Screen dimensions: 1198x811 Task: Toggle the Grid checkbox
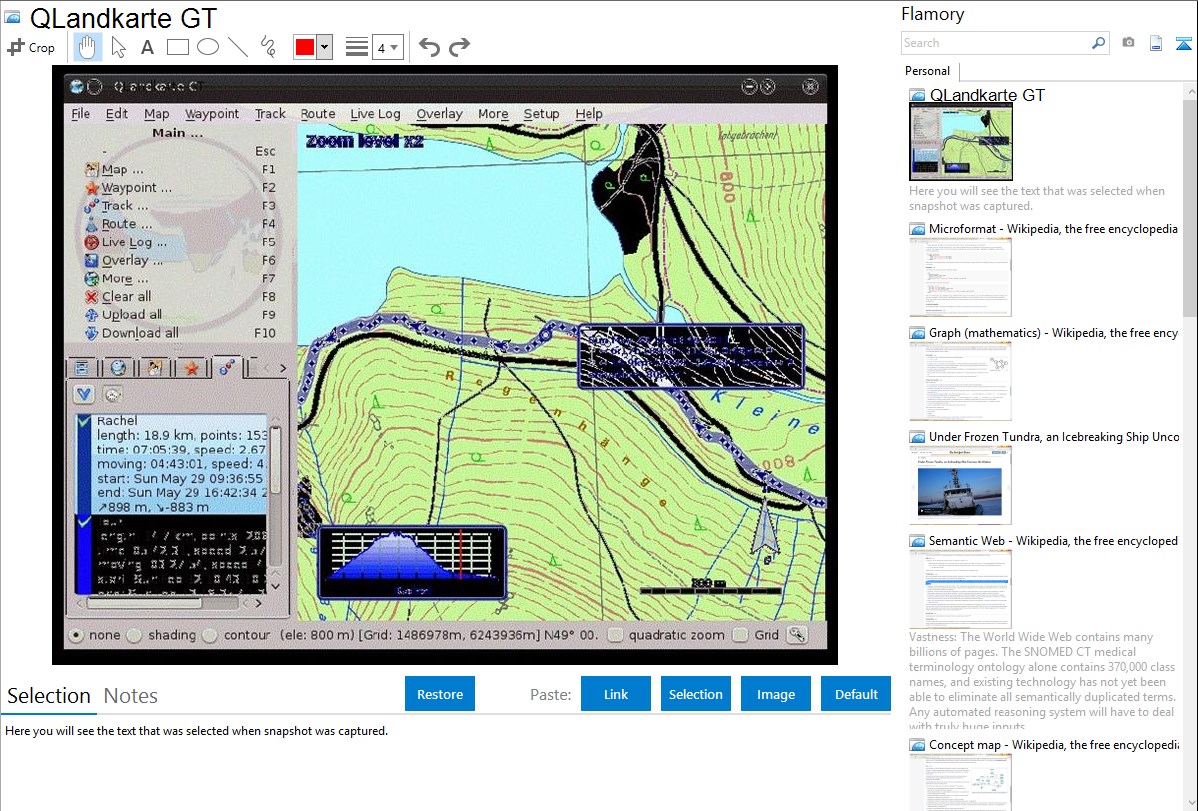pyautogui.click(x=740, y=634)
